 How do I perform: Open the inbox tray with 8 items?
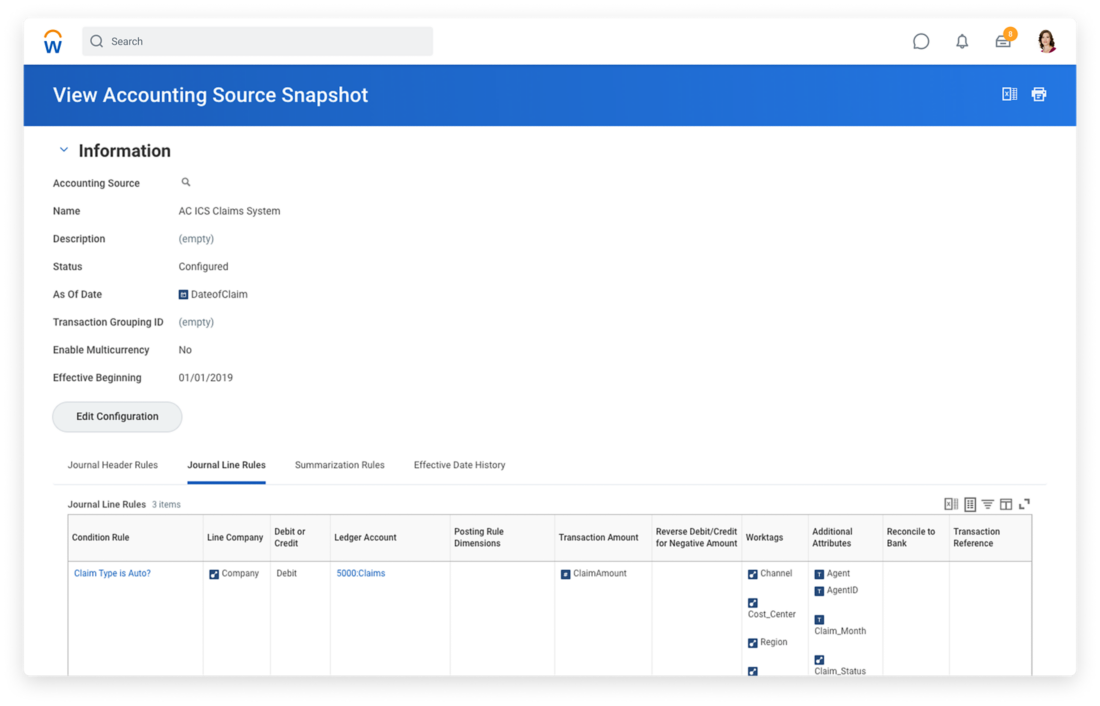tap(1003, 42)
